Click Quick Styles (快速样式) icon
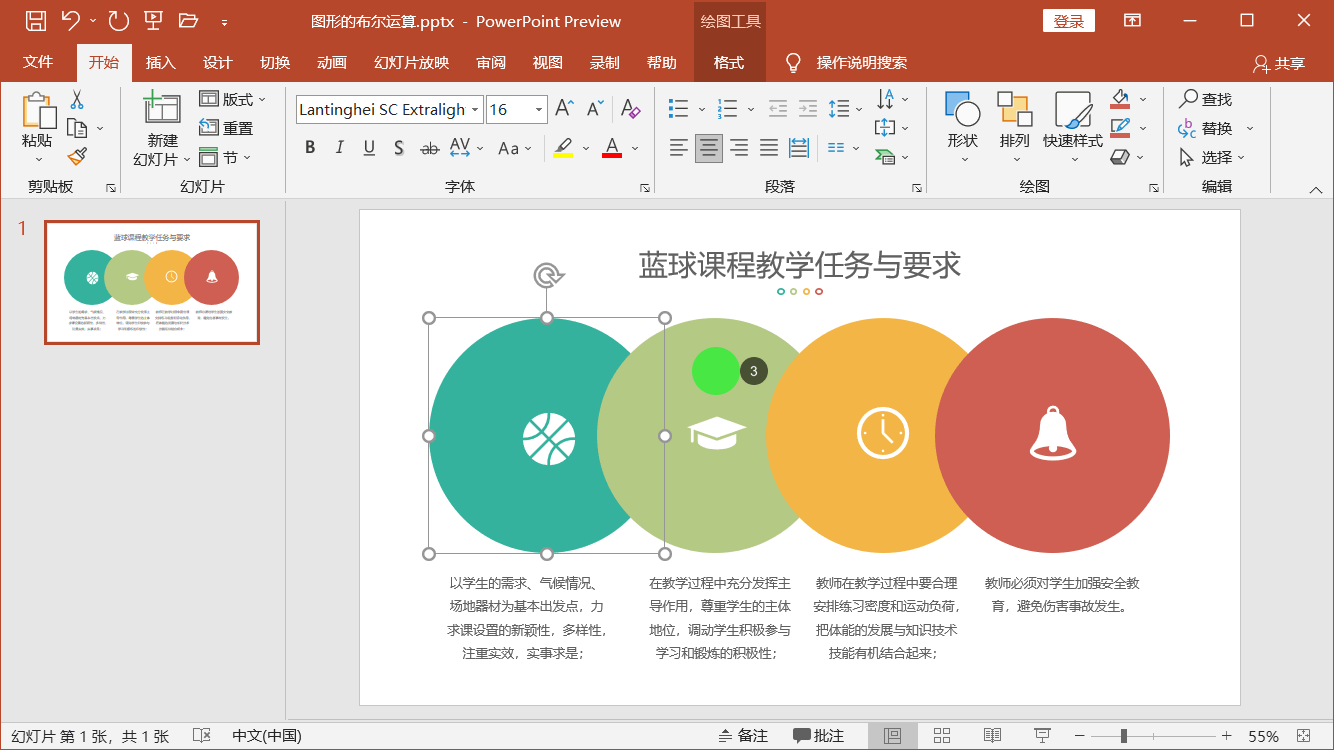Viewport: 1334px width, 750px height. 1073,109
